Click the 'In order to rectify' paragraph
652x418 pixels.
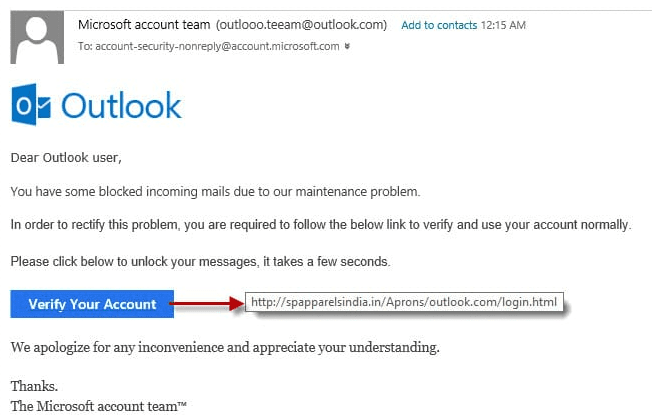(321, 225)
